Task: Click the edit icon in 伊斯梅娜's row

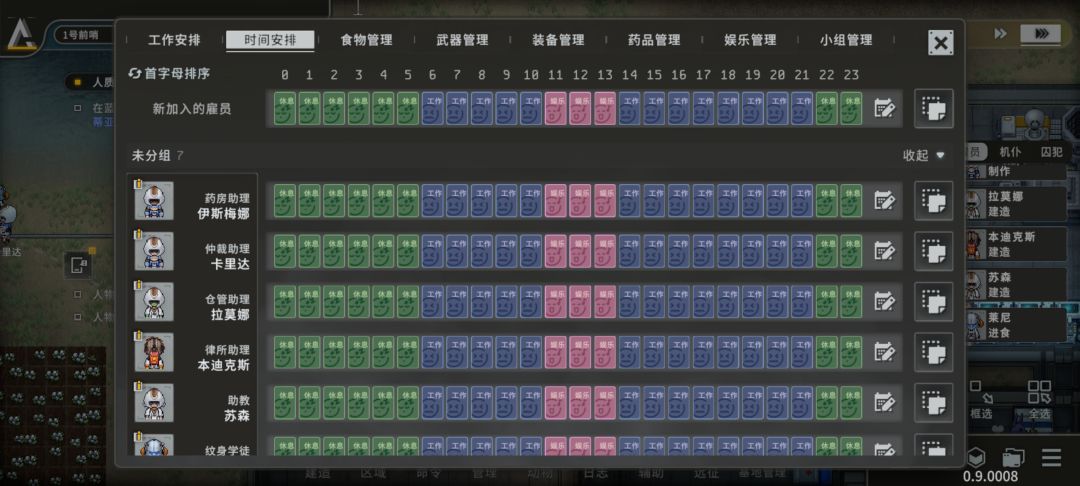Action: [x=884, y=200]
